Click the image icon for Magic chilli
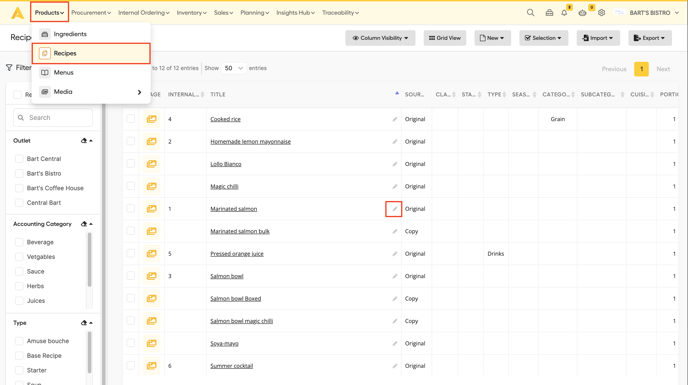Image resolution: width=688 pixels, height=385 pixels. coord(151,186)
